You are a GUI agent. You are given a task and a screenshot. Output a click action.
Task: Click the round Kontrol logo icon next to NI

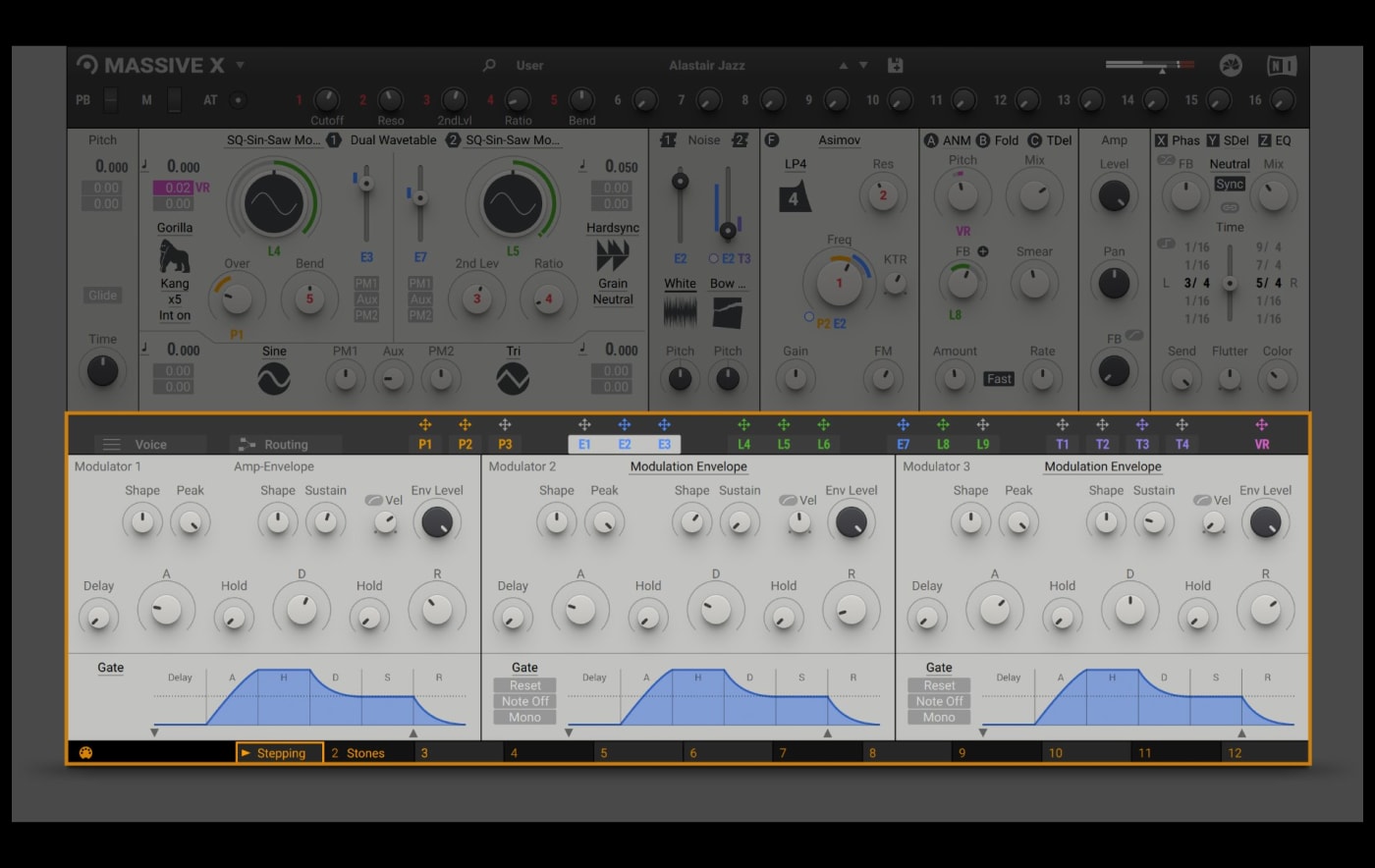pyautogui.click(x=1231, y=66)
